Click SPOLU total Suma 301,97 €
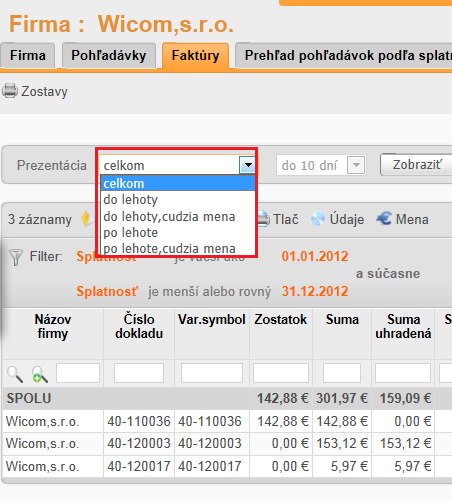This screenshot has width=452, height=501. coord(342,398)
